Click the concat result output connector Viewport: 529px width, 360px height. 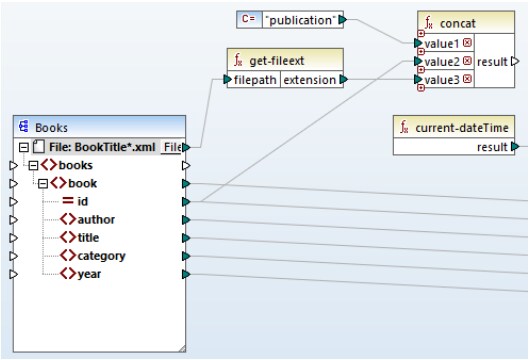click(x=515, y=61)
